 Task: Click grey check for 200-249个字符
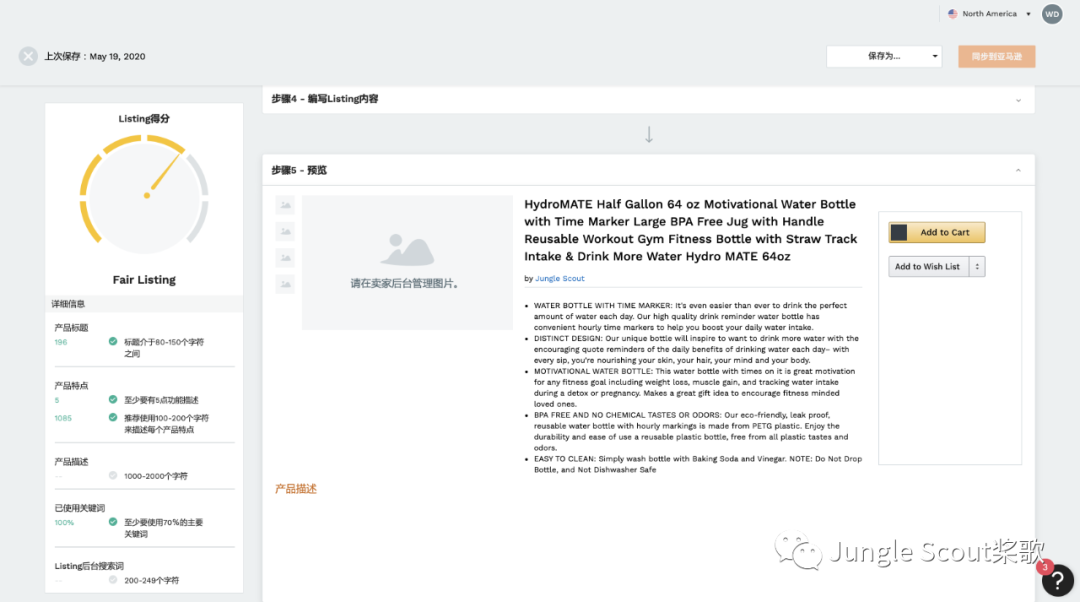tap(113, 580)
